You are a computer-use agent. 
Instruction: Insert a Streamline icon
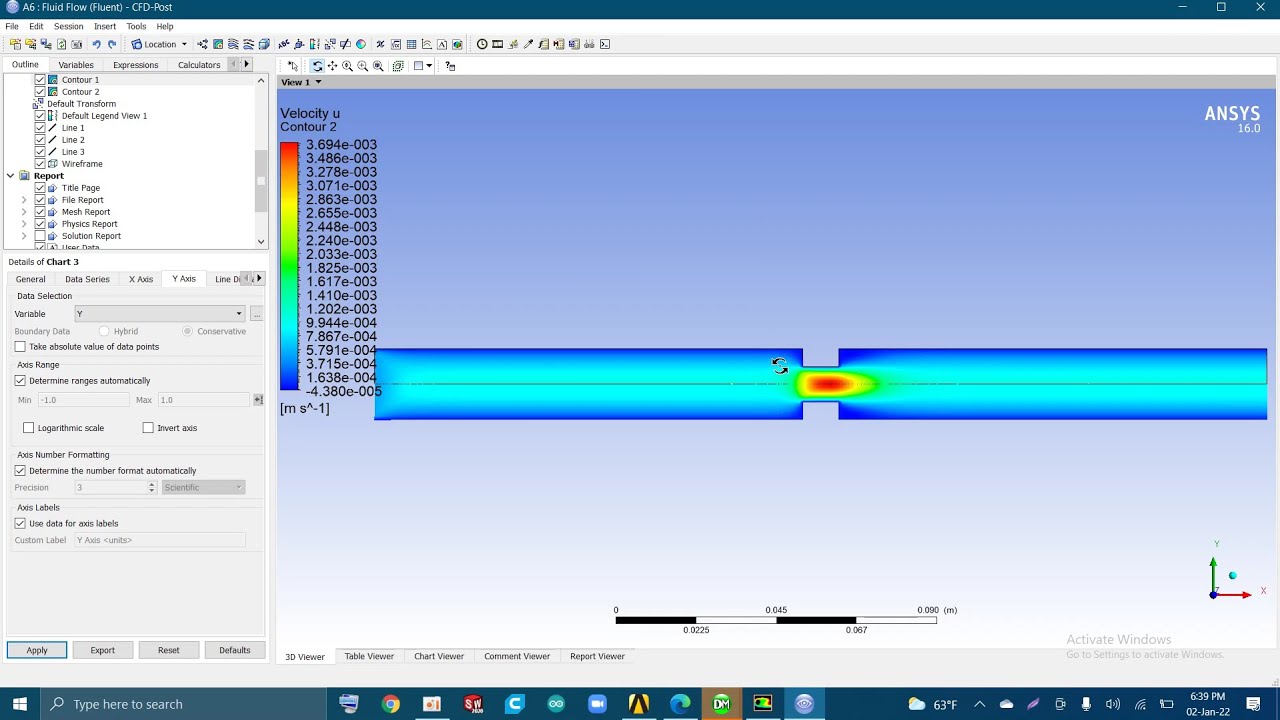tap(232, 44)
